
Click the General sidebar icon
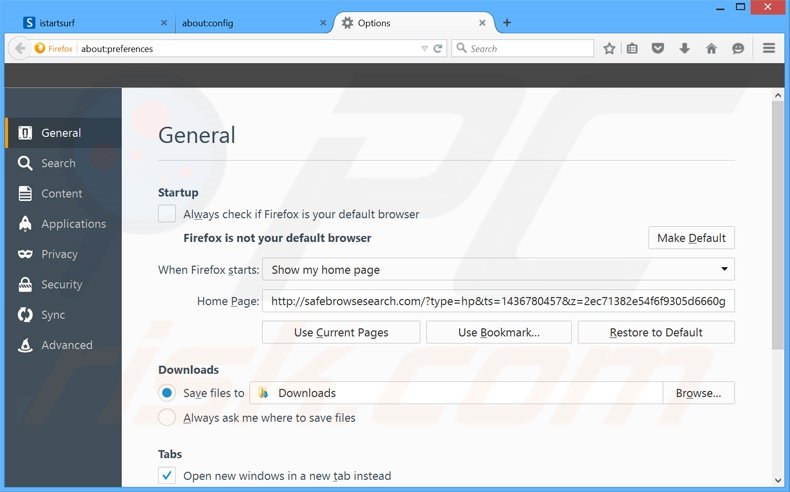pos(25,133)
